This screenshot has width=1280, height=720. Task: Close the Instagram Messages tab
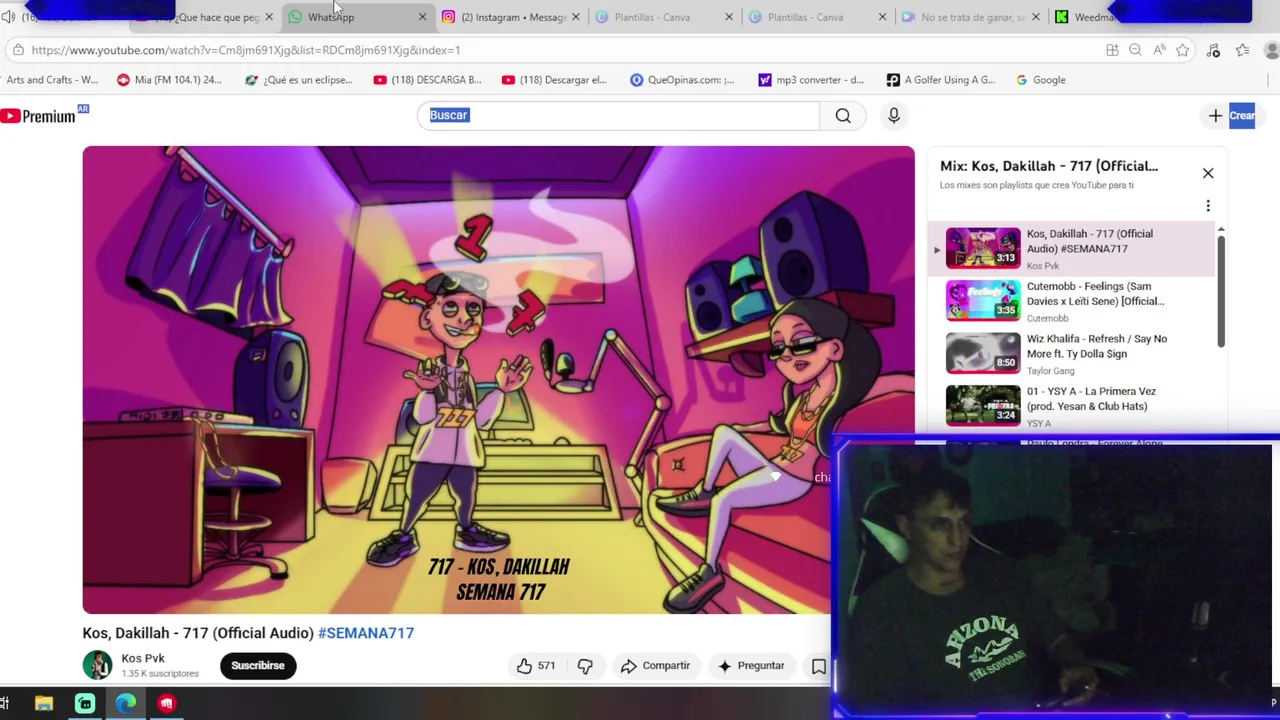[575, 17]
